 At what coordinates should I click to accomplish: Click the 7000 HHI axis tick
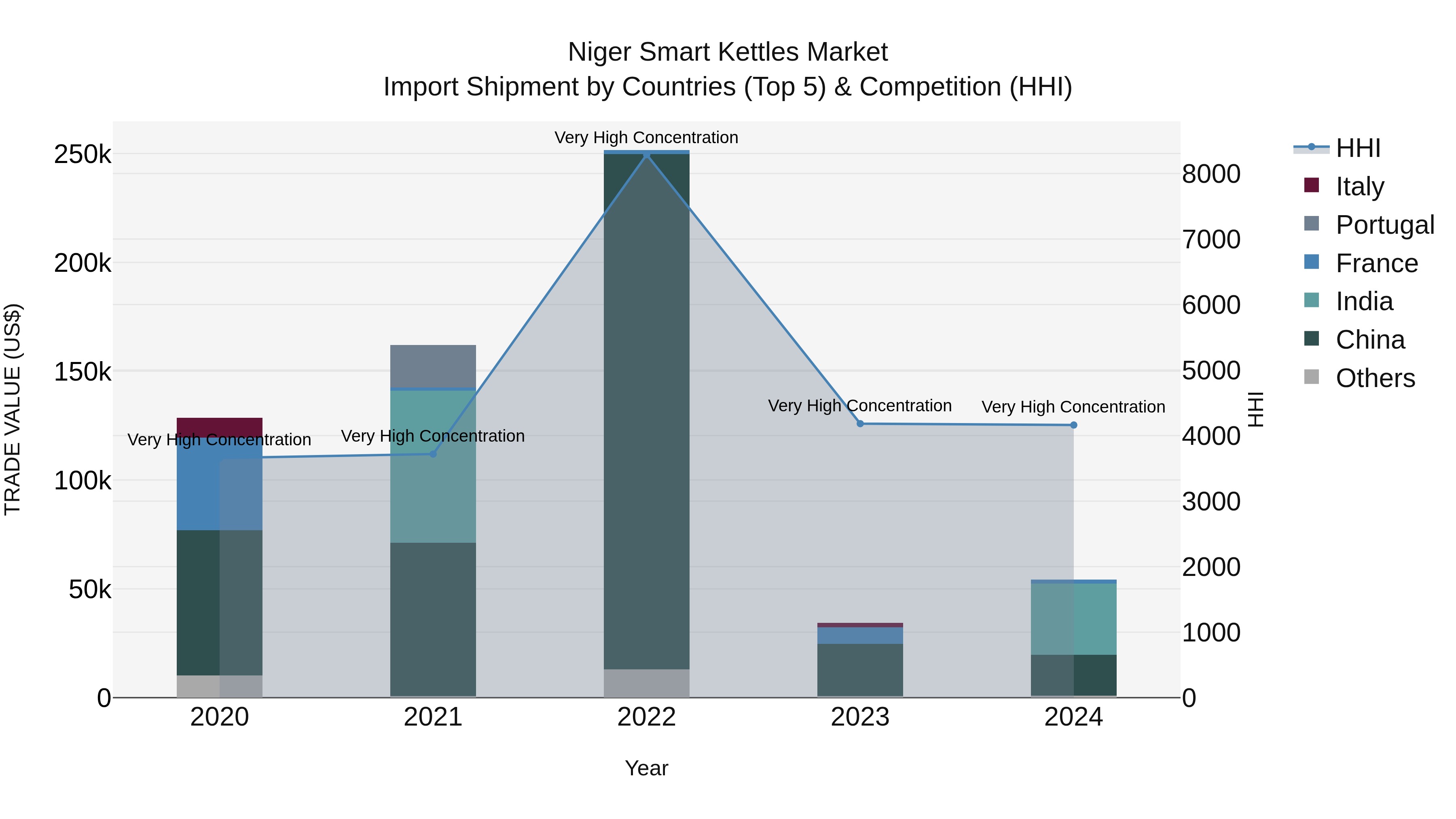(1211, 240)
